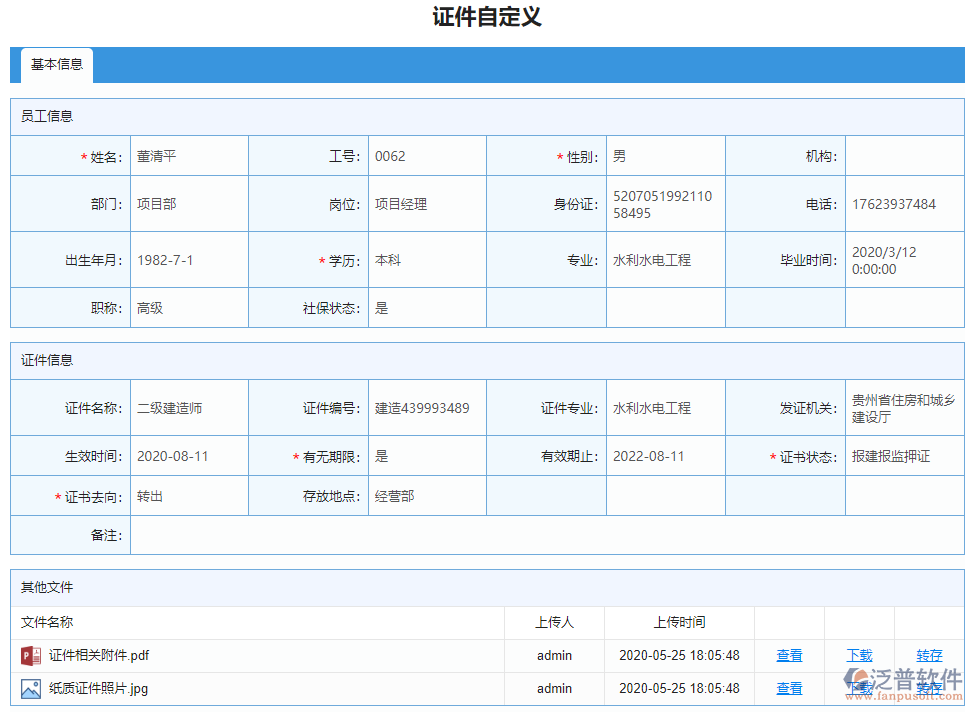
Task: Open 查看 link for 纸质证件照片.jpg
Action: point(789,689)
